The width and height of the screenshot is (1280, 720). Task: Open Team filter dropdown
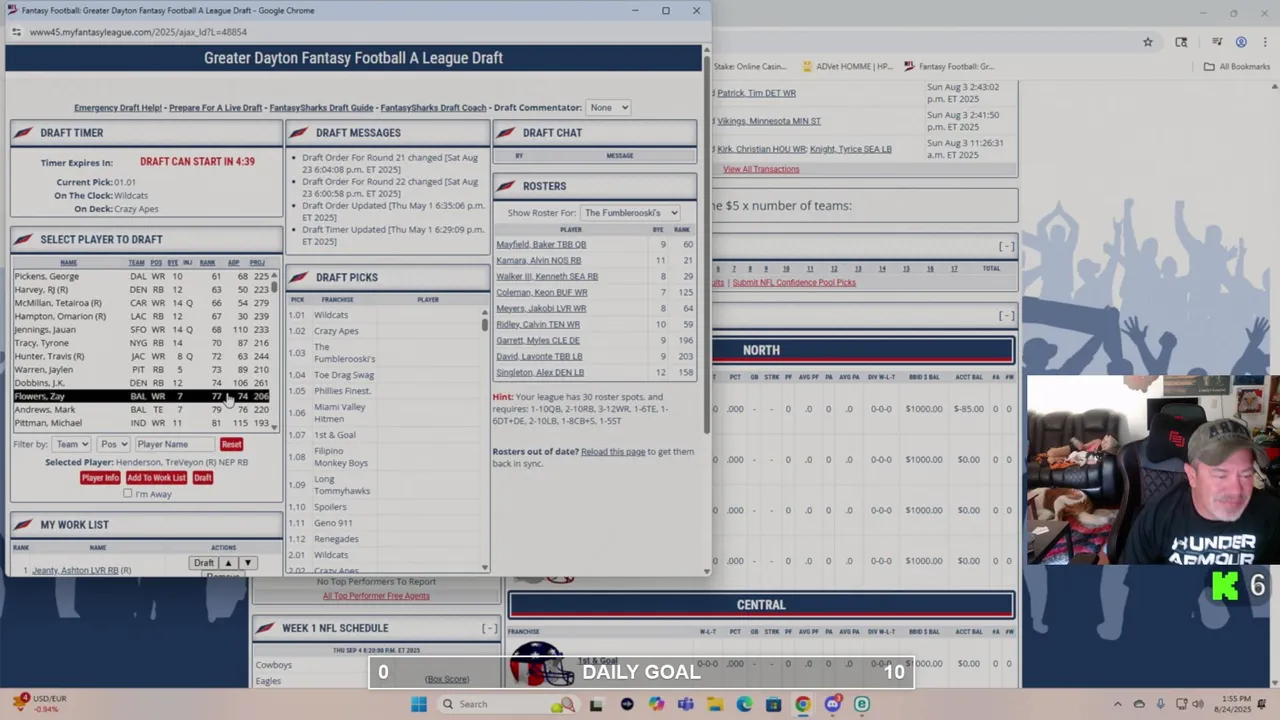coord(72,444)
